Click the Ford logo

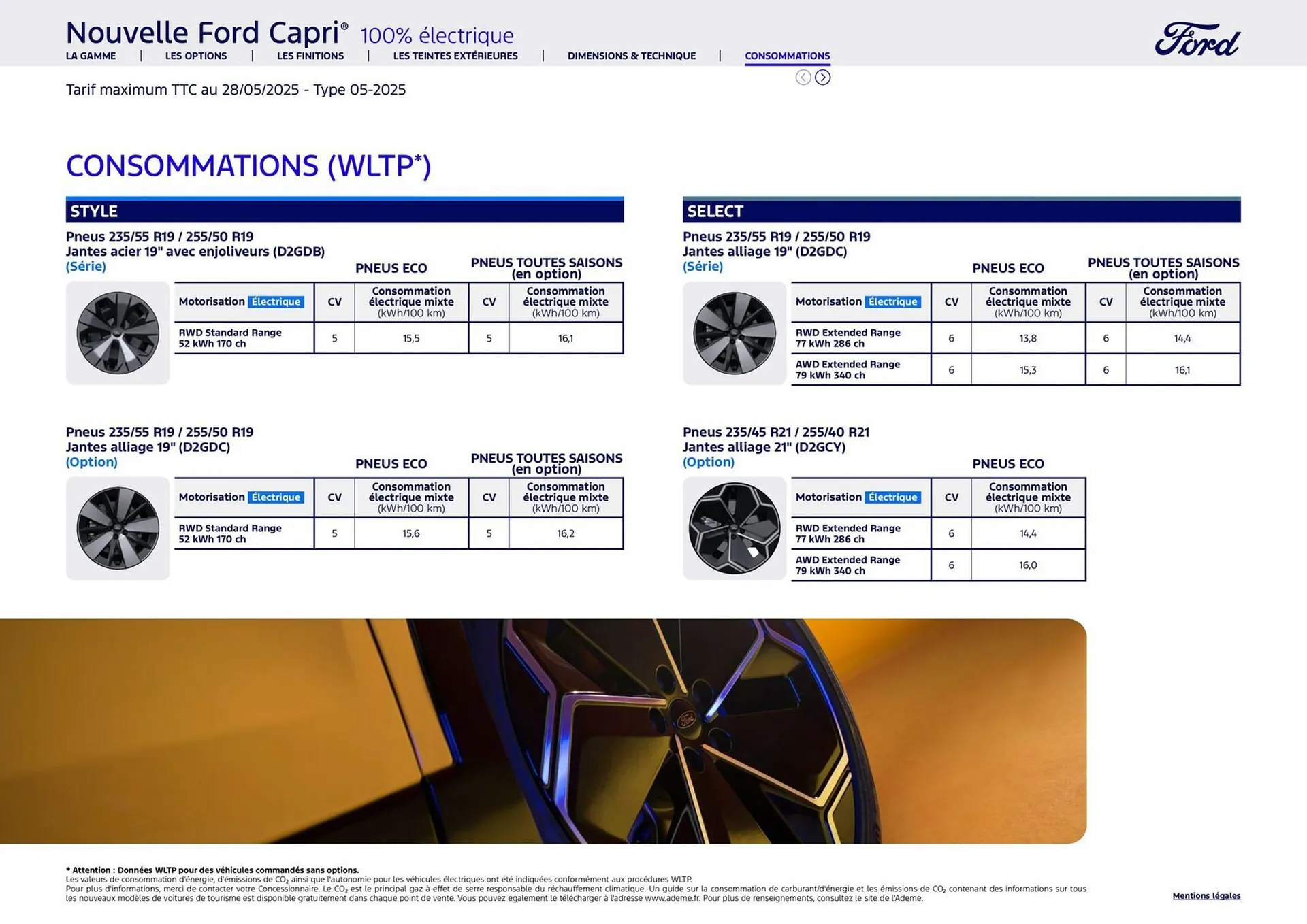(1197, 39)
